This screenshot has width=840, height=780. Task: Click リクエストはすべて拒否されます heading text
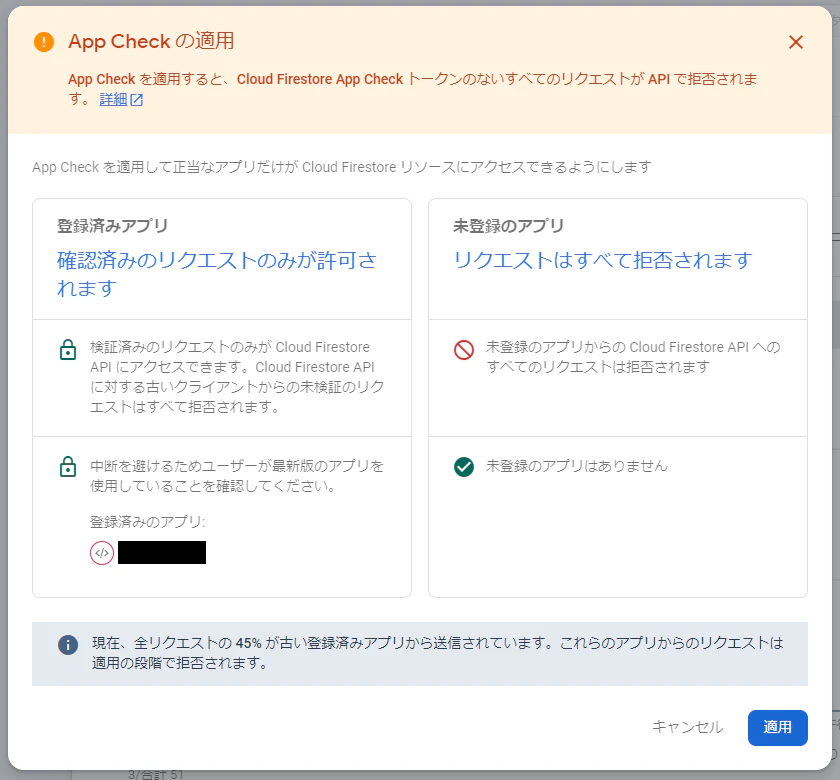point(603,260)
